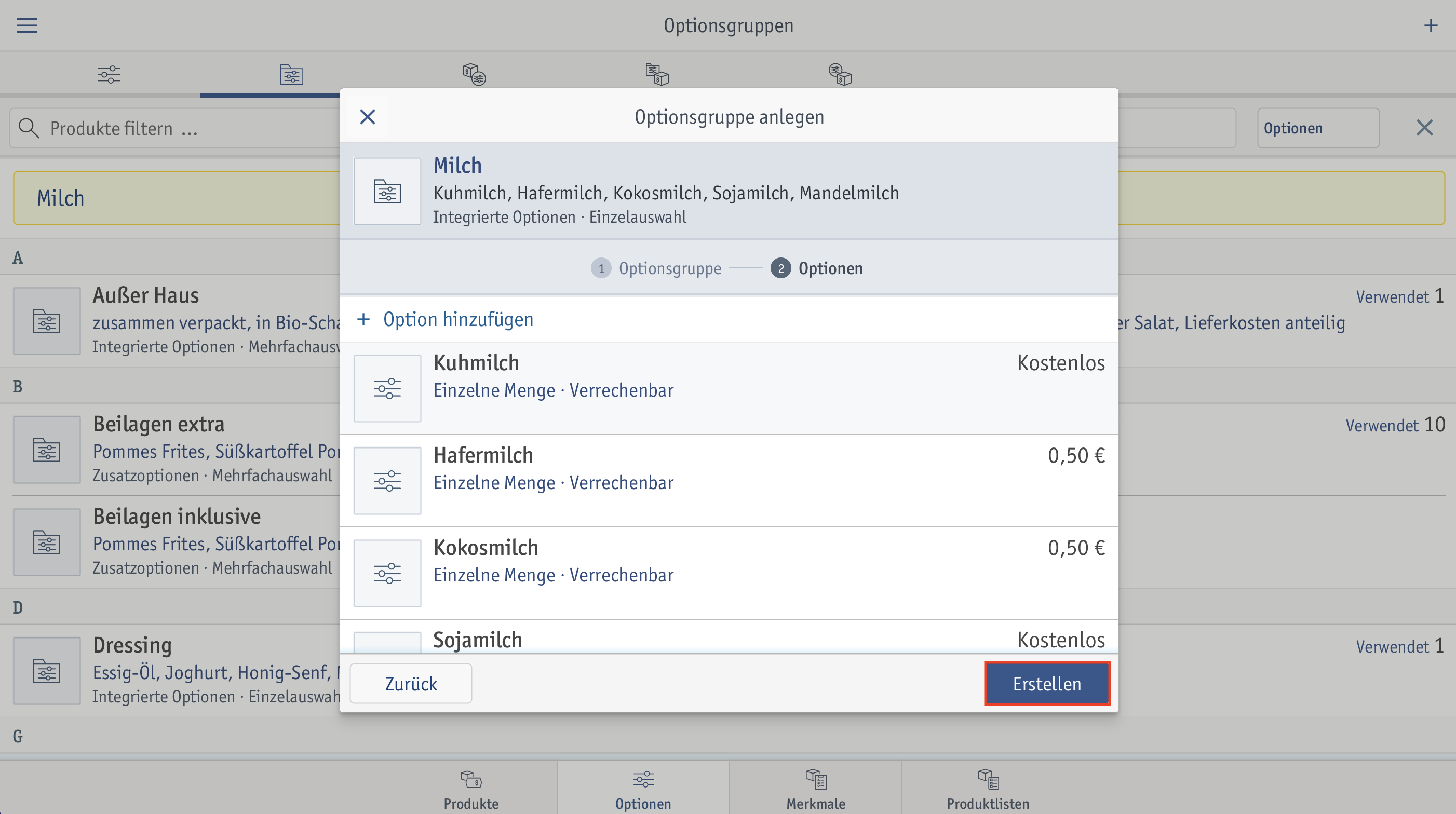The height and width of the screenshot is (814, 1456).
Task: Click the Sojamilch Kostenlos price label
Action: pyautogui.click(x=1061, y=640)
